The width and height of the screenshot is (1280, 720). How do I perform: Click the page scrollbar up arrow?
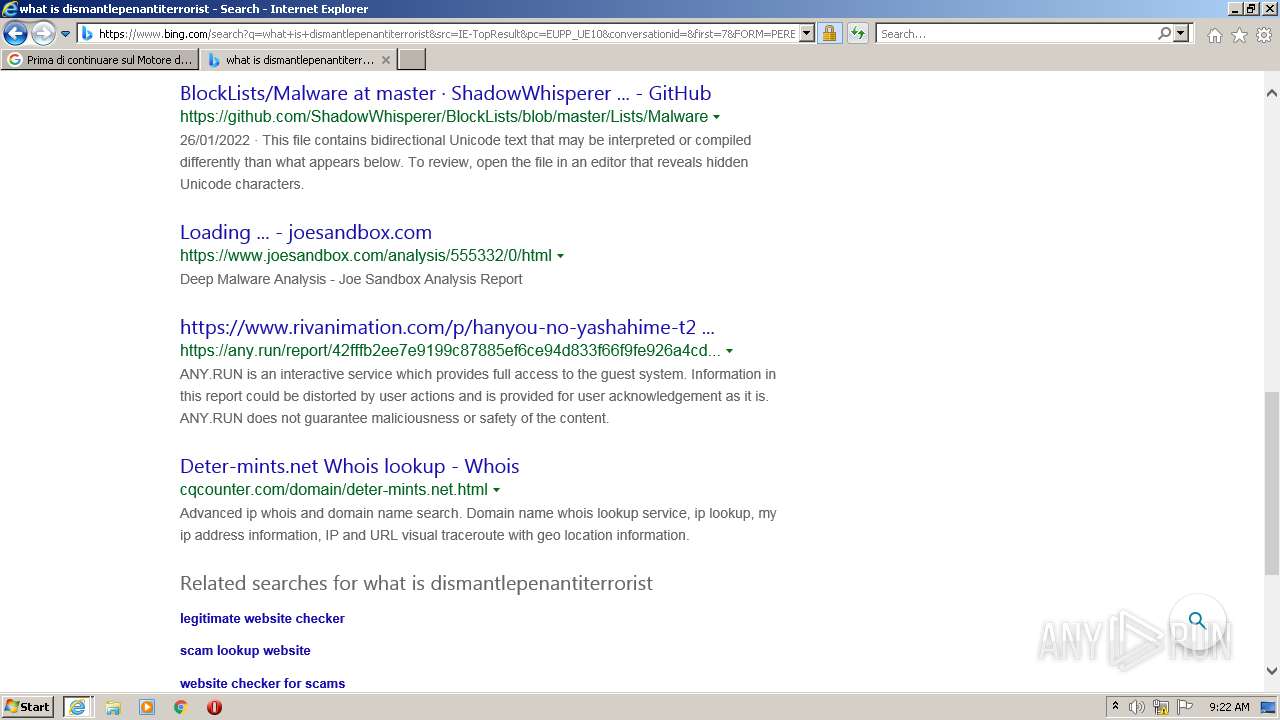click(1271, 93)
